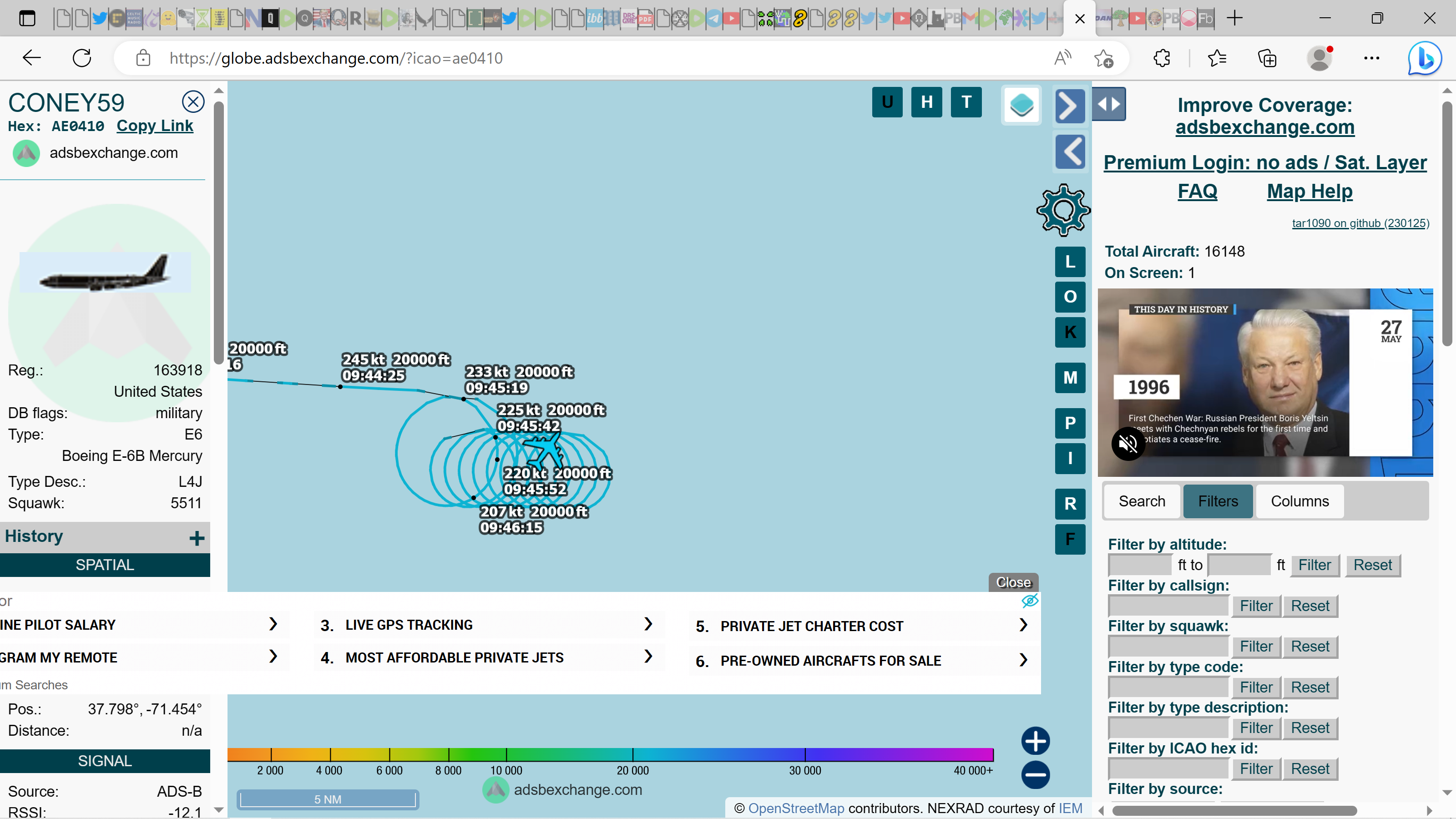Open browser Collections icon
This screenshot has height=819, width=1456.
pos(1267,58)
